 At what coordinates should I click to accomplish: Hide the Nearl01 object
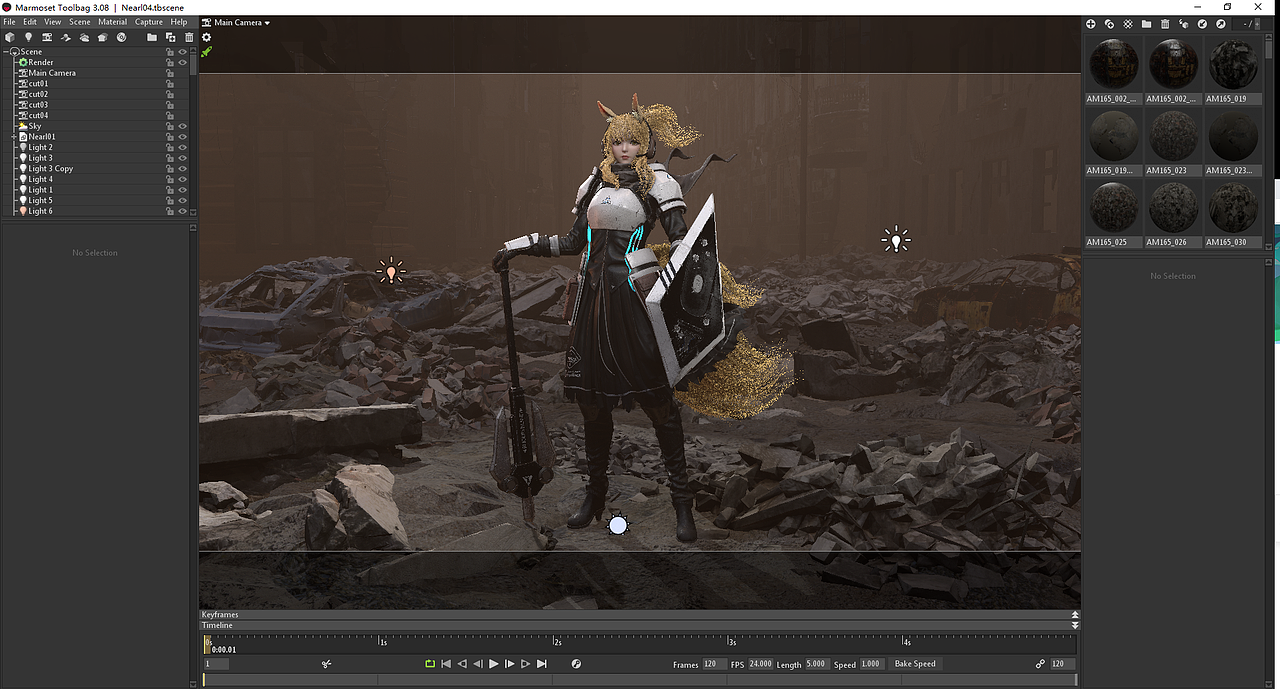183,137
